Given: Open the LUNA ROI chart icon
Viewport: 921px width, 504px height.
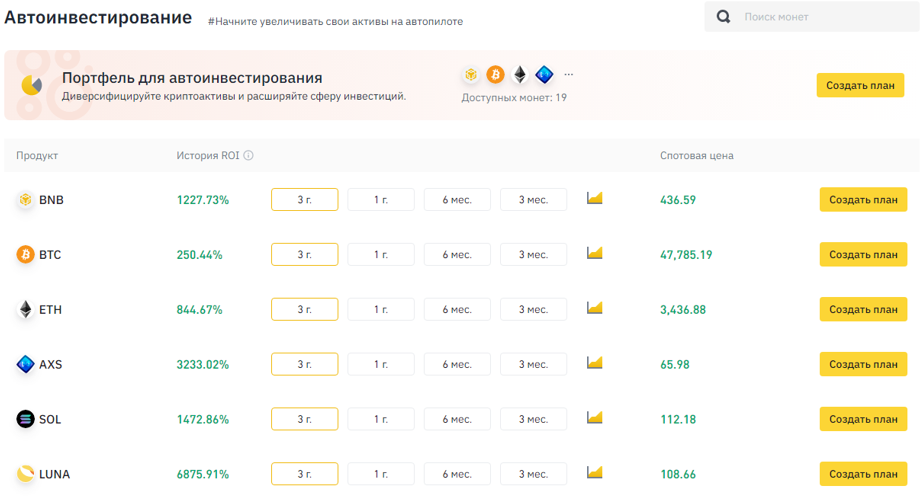Looking at the screenshot, I should pos(594,472).
